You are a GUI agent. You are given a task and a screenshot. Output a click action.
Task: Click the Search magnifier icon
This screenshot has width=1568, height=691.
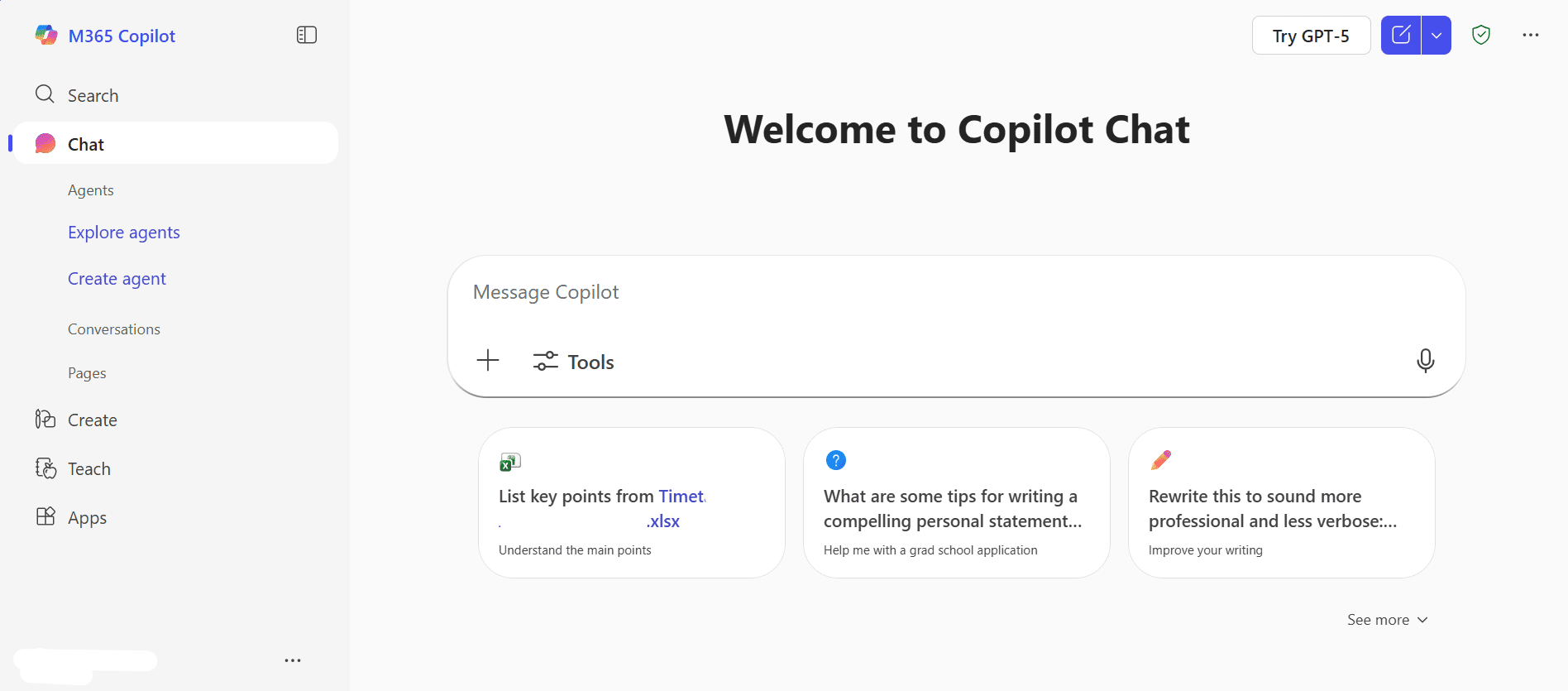point(45,94)
